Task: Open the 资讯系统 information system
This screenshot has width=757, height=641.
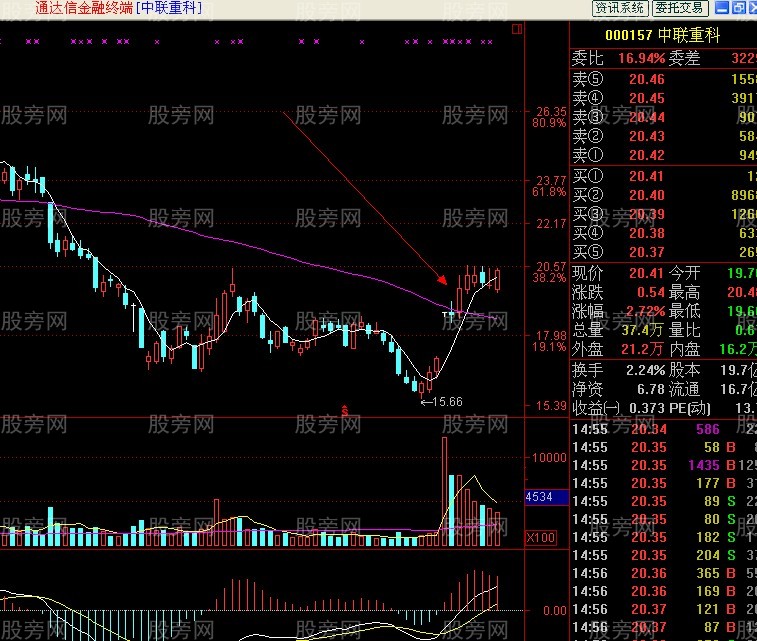Action: 619,8
